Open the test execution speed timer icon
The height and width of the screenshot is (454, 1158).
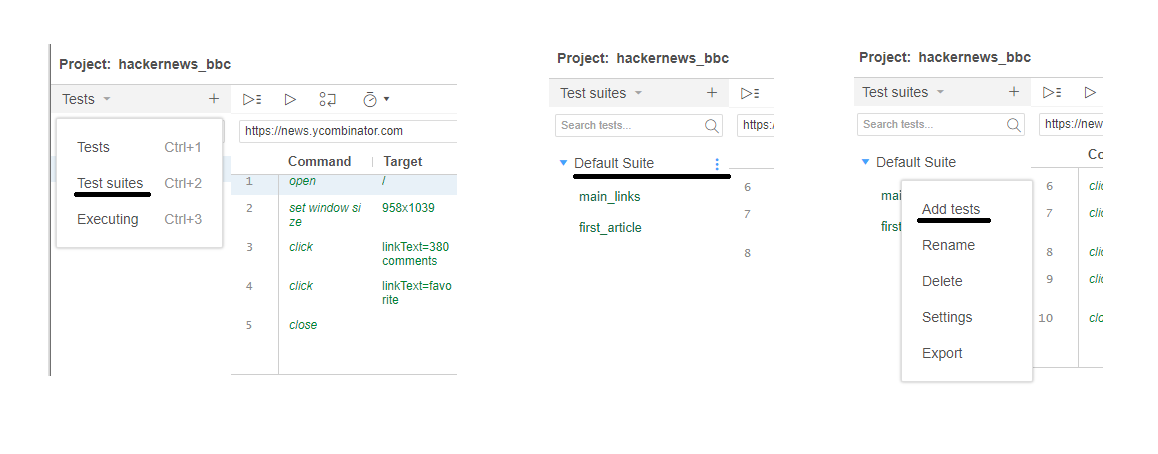375,99
